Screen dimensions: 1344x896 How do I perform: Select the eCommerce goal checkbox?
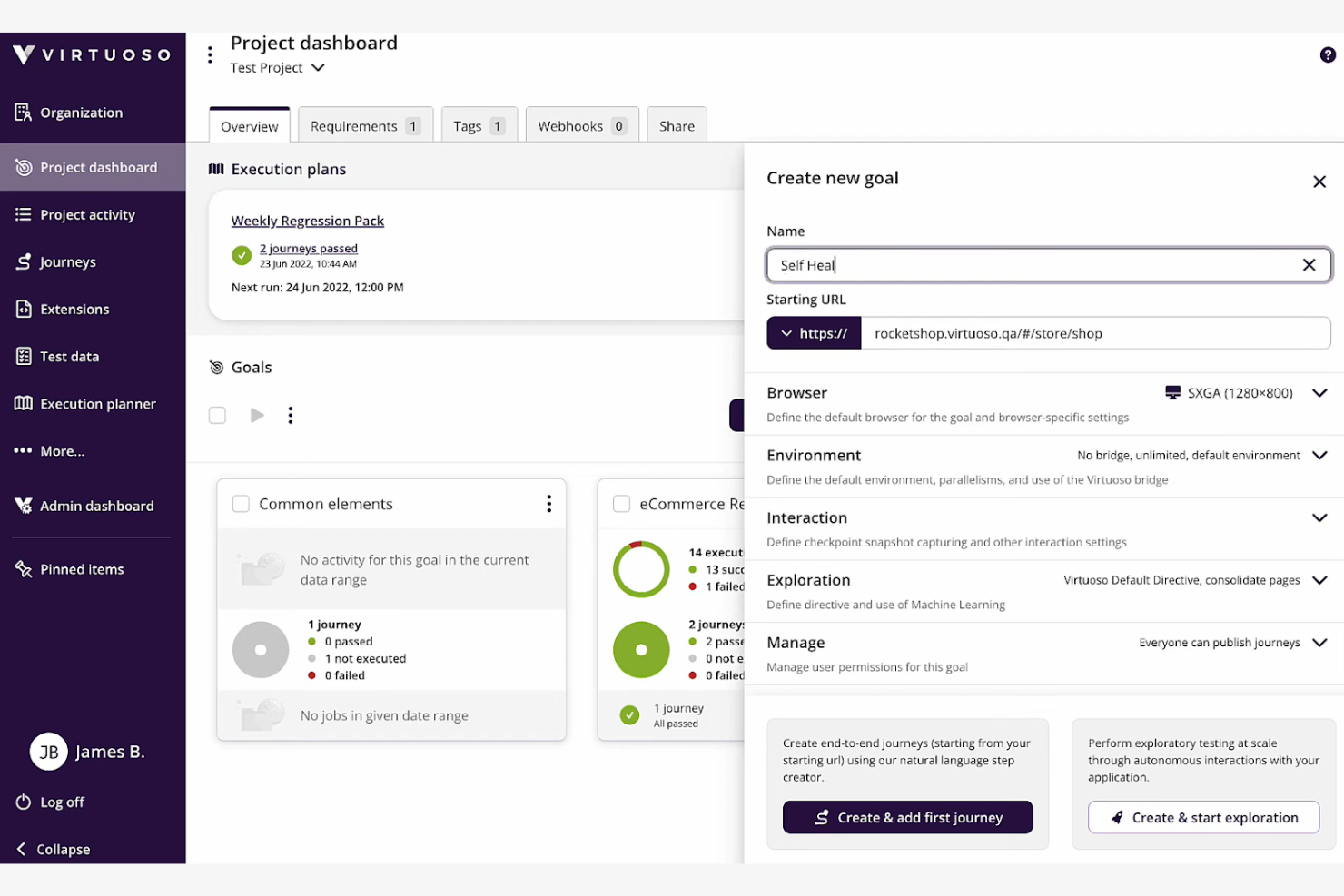point(622,503)
